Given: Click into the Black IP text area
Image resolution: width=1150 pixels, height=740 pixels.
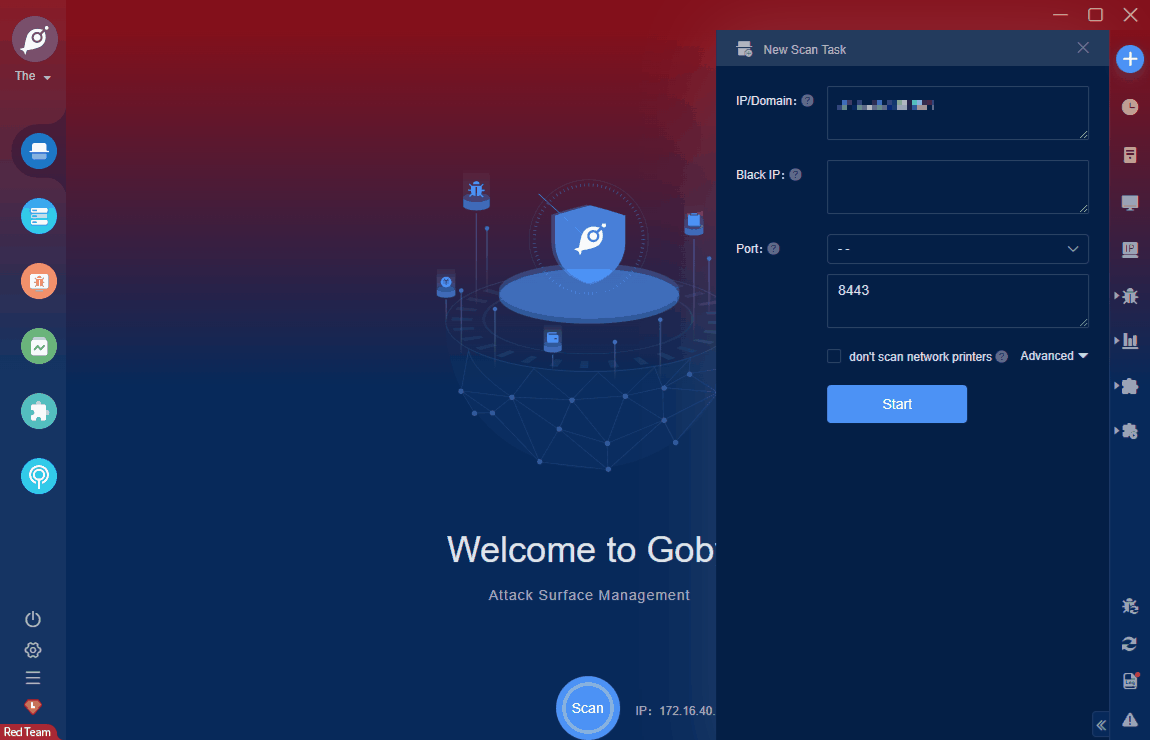Looking at the screenshot, I should pyautogui.click(x=958, y=187).
